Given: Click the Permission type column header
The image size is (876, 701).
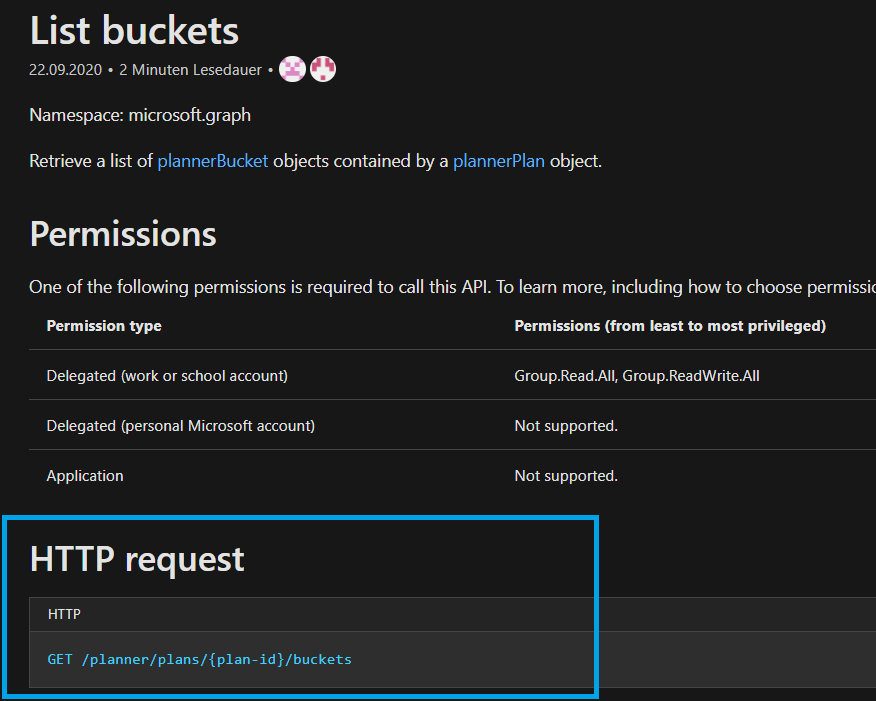Looking at the screenshot, I should pos(104,326).
